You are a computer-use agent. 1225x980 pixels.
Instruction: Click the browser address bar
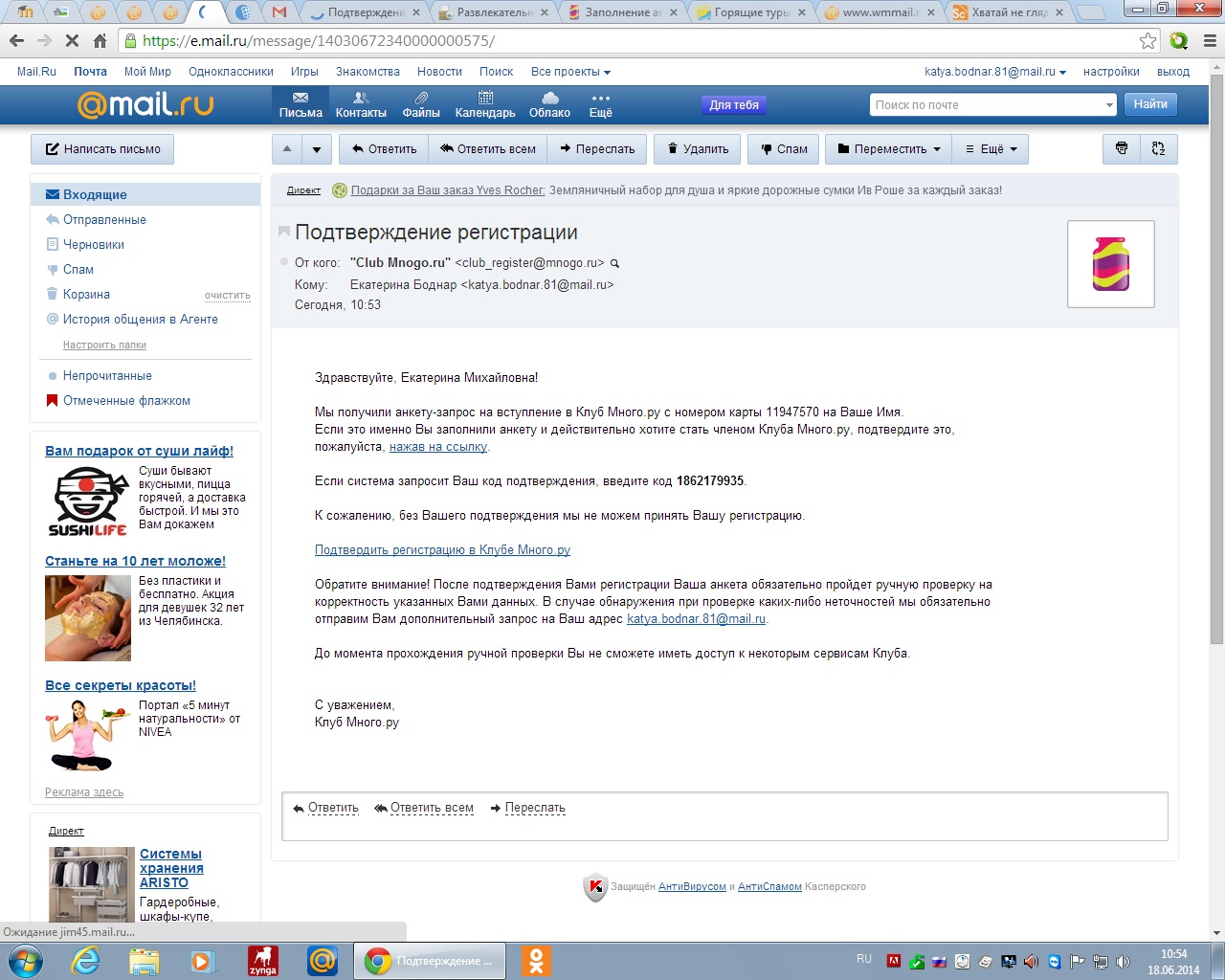tap(632, 41)
